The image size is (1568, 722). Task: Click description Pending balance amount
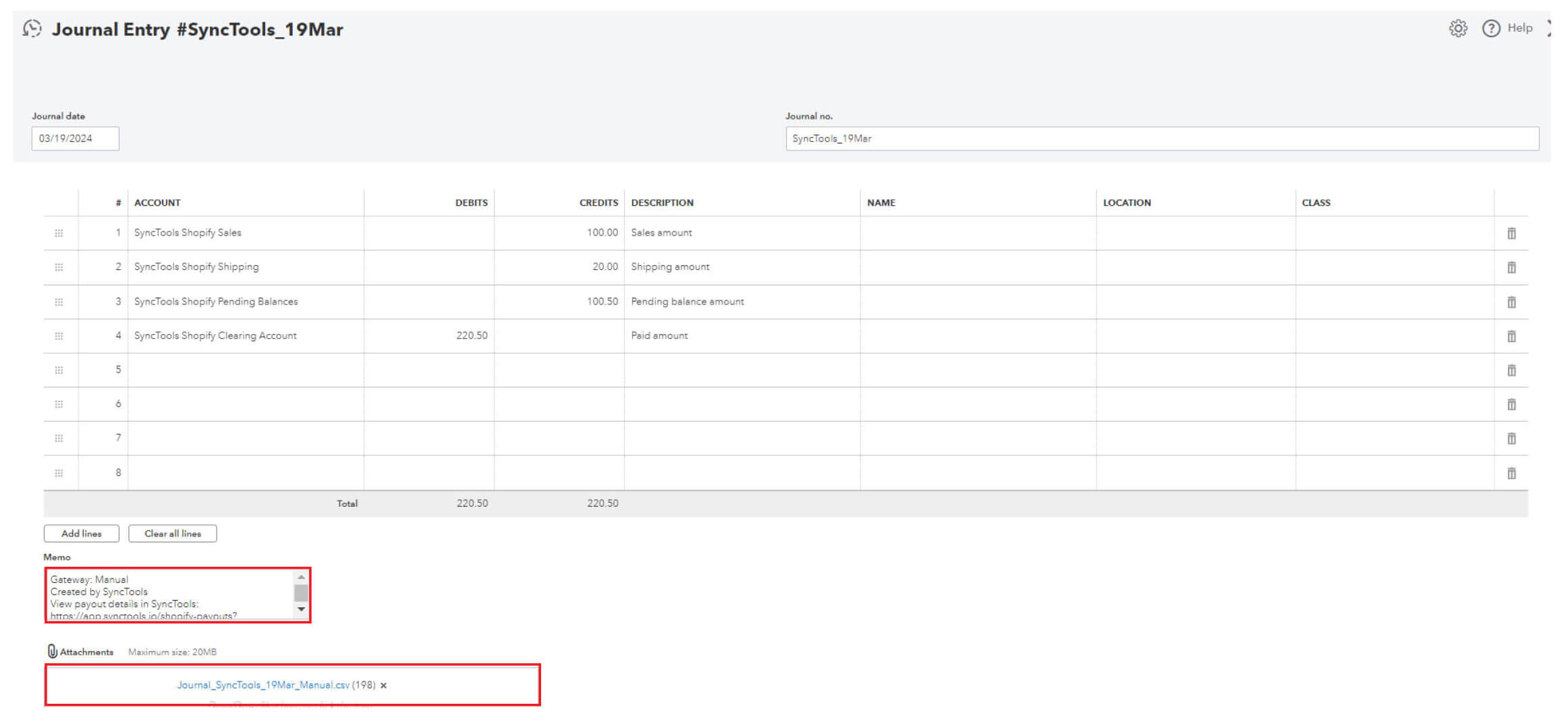pyautogui.click(x=688, y=302)
